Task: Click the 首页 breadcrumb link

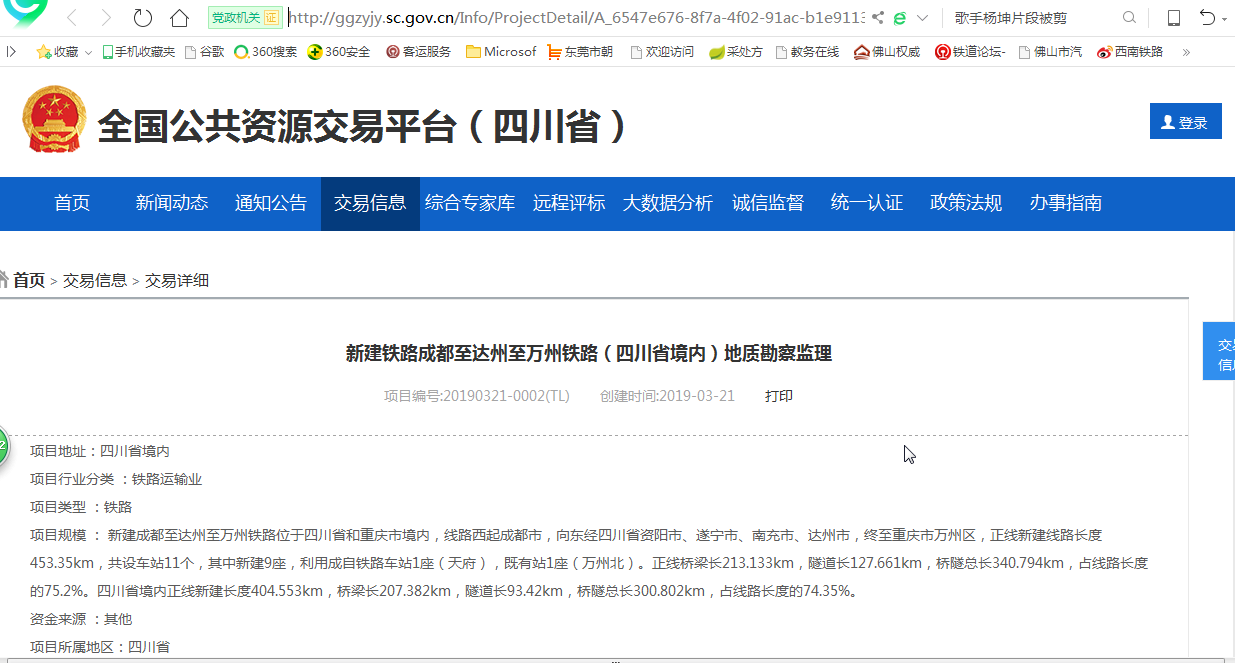Action: click(29, 281)
